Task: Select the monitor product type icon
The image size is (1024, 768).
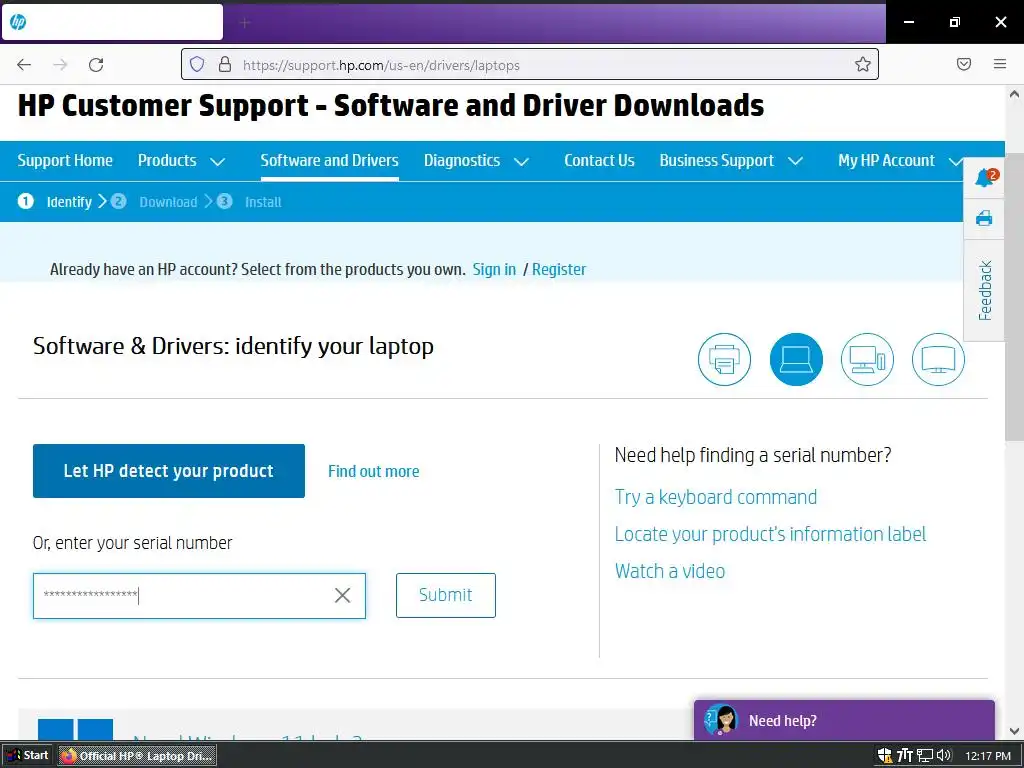Action: (x=938, y=359)
